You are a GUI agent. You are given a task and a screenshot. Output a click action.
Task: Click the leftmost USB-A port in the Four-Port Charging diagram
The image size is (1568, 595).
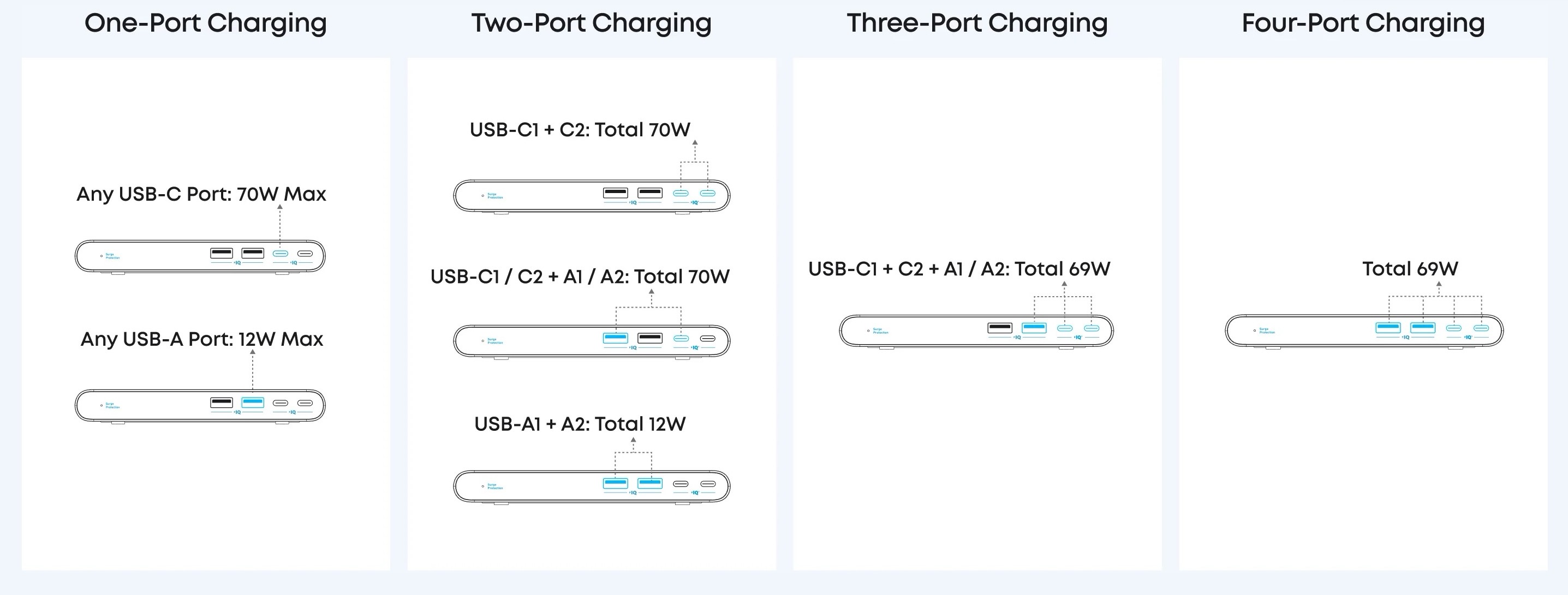click(1388, 328)
